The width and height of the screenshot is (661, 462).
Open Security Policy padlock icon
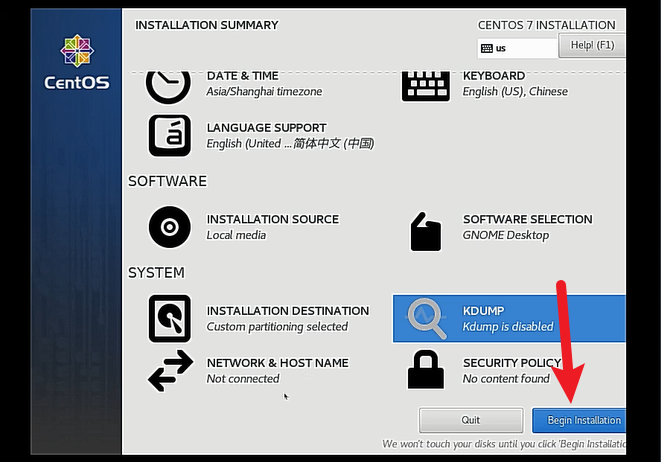tap(426, 369)
